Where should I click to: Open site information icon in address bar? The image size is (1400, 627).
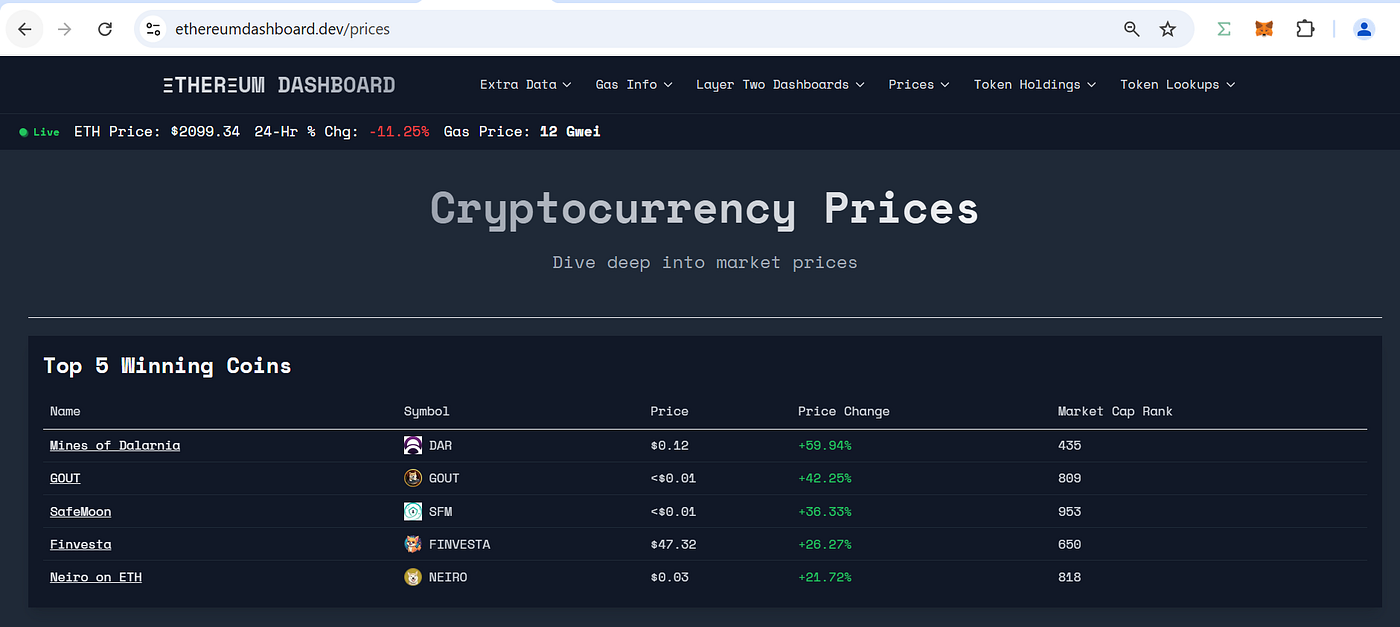(153, 29)
